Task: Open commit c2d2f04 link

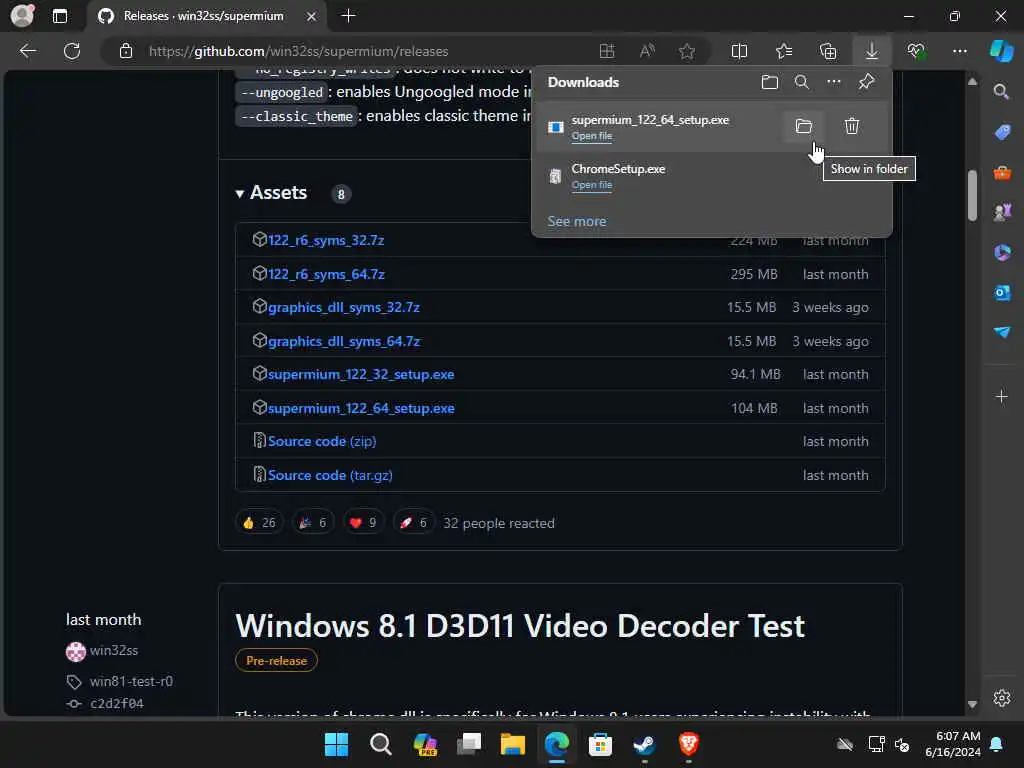Action: tap(117, 703)
